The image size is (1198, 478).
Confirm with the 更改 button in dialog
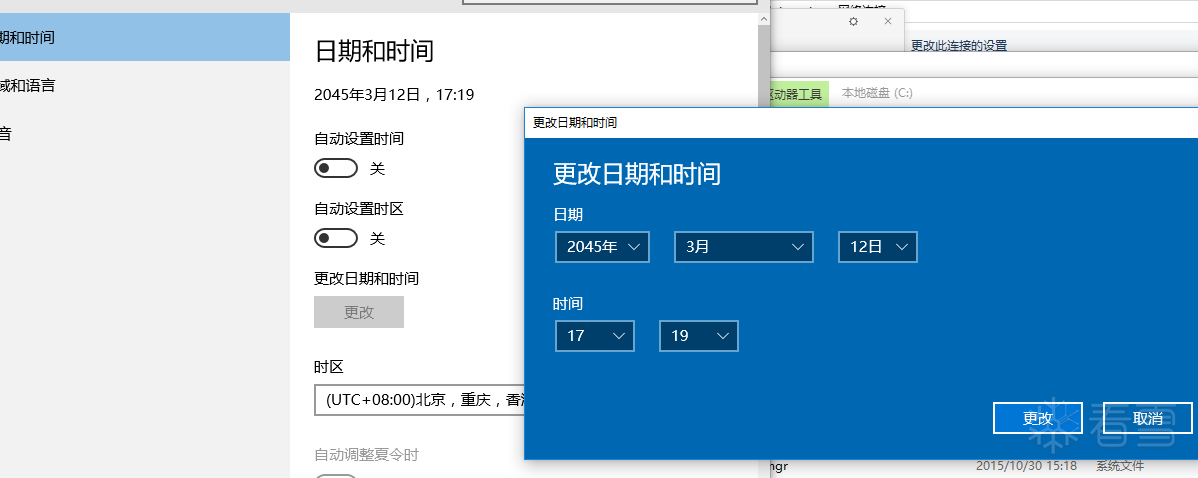pos(1038,418)
